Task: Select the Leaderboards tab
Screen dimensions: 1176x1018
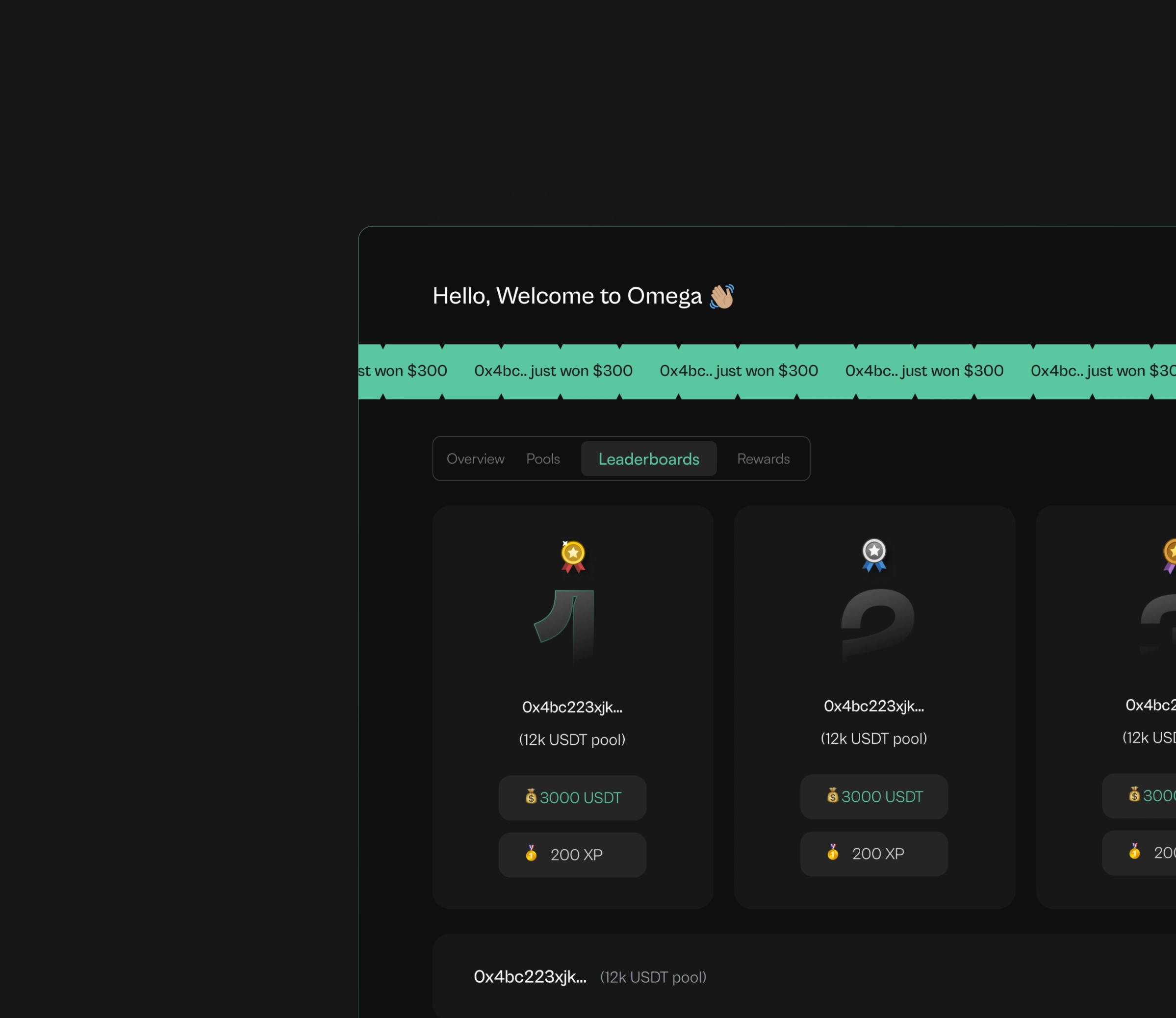Action: click(648, 458)
